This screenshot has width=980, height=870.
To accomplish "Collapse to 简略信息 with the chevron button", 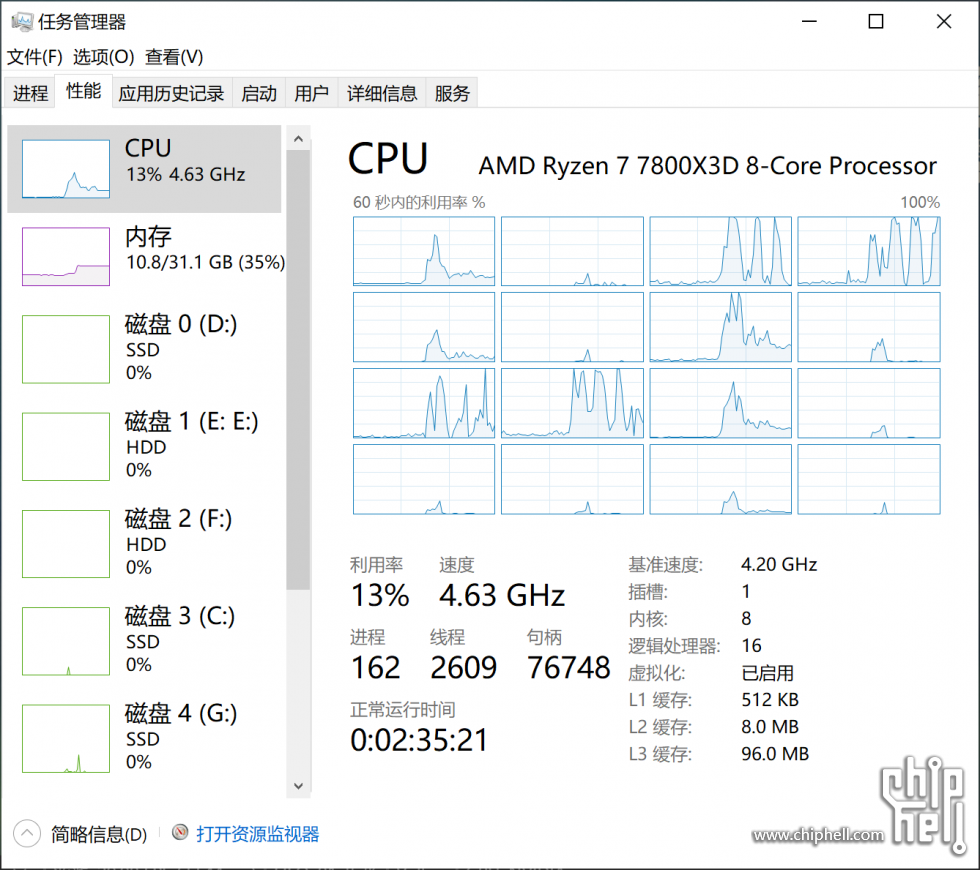I will pos(27,833).
